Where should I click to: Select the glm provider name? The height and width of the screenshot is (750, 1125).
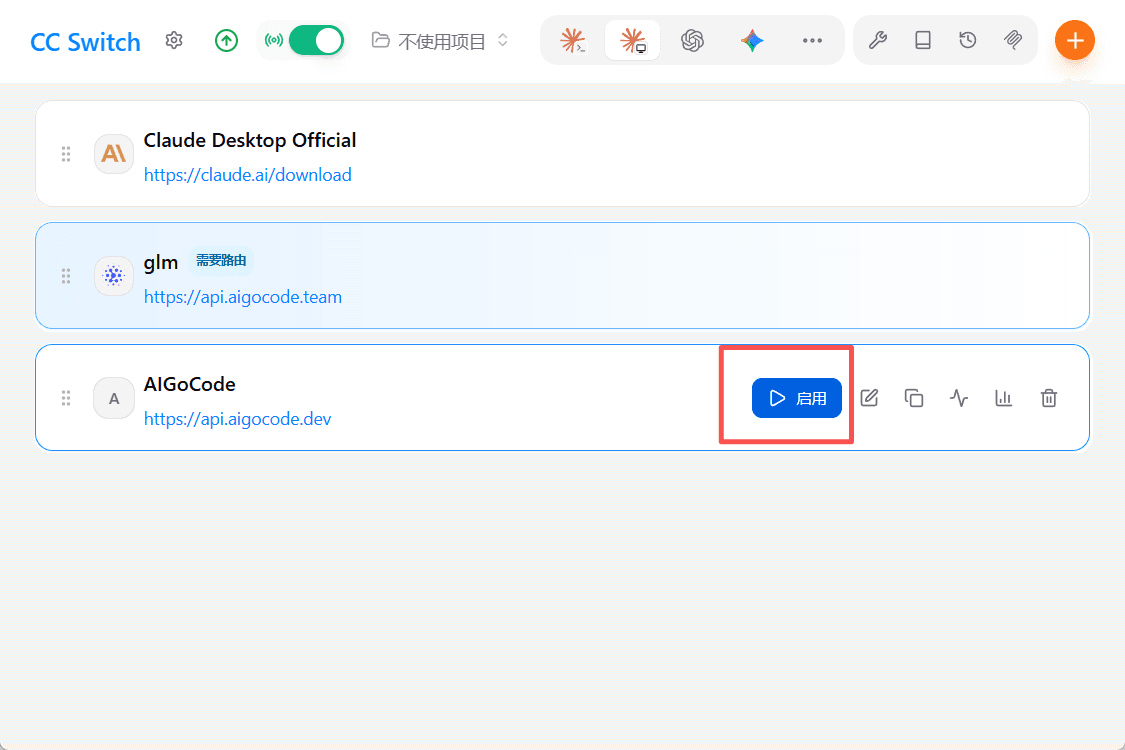(161, 263)
